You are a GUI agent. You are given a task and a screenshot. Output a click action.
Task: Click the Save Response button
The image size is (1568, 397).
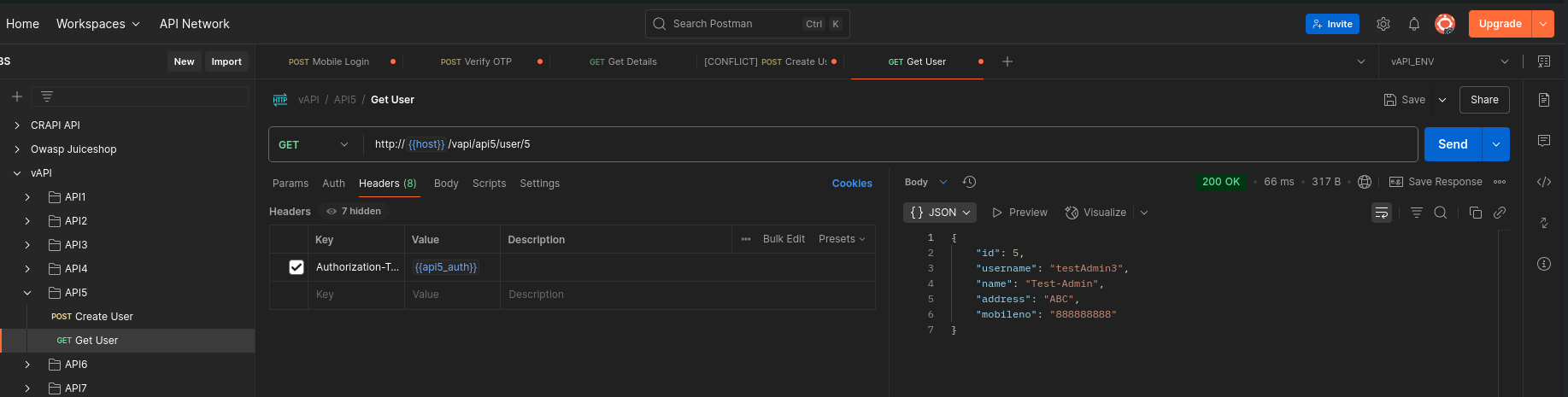1436,182
